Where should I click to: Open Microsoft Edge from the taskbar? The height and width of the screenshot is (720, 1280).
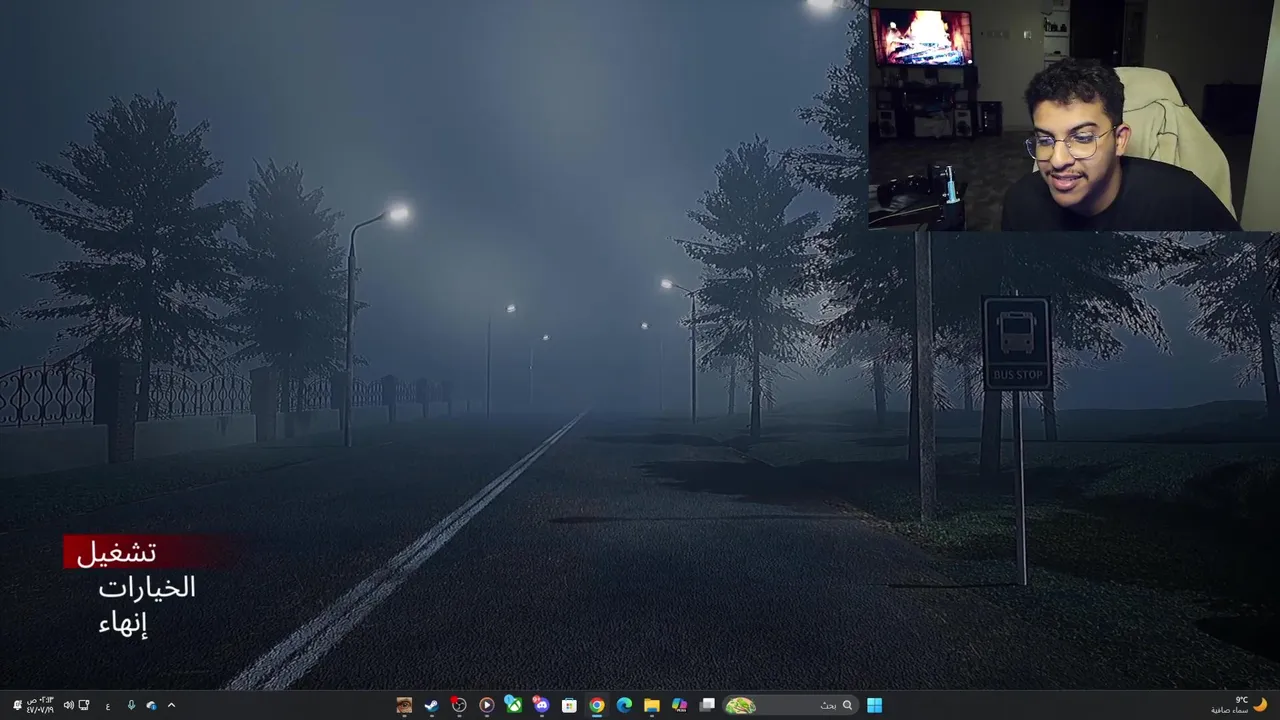point(624,705)
